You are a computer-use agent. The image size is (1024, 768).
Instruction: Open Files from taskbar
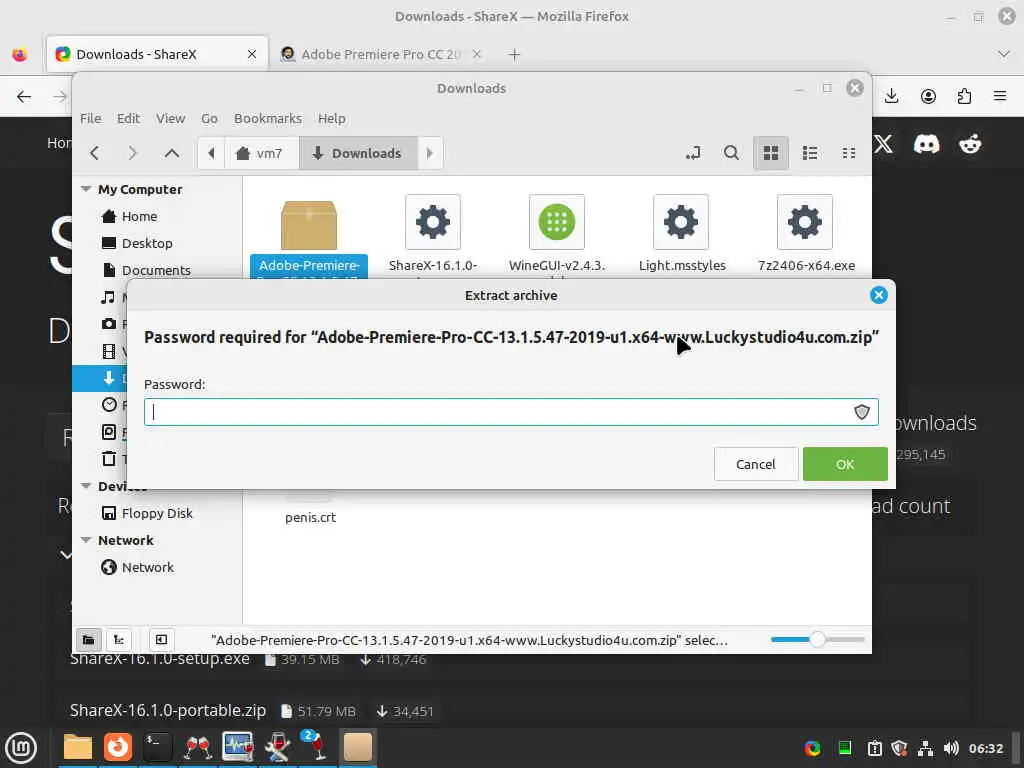point(78,747)
